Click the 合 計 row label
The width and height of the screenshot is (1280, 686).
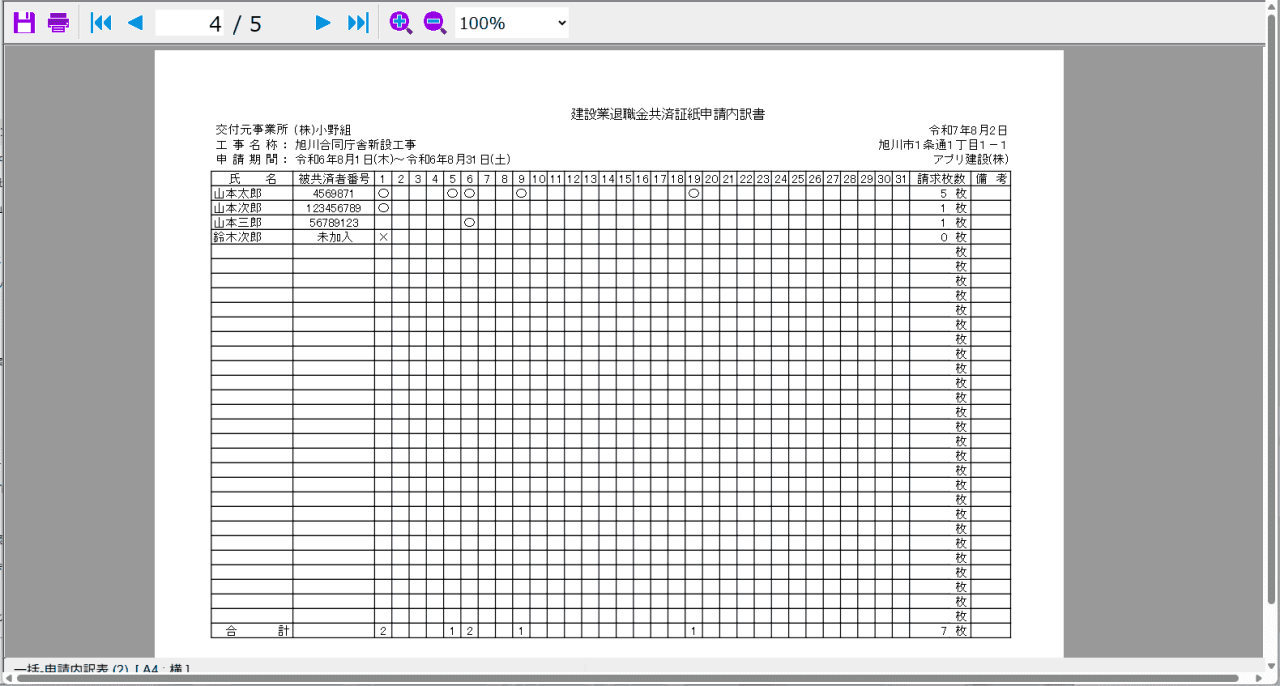pos(257,631)
